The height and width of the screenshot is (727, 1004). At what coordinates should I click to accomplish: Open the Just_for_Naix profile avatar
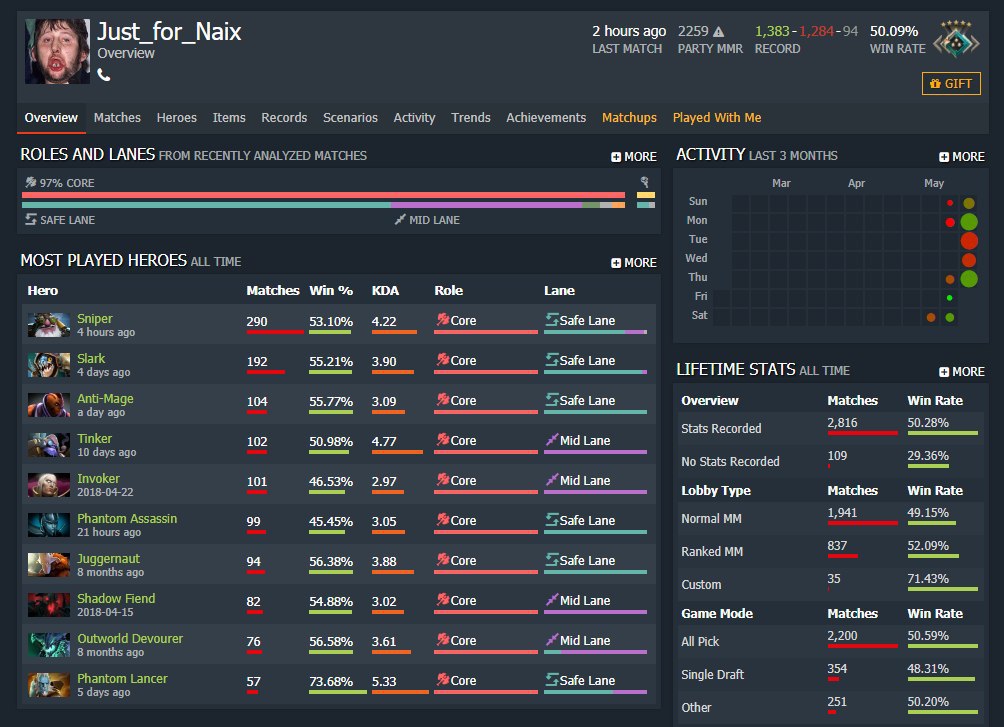[x=58, y=51]
